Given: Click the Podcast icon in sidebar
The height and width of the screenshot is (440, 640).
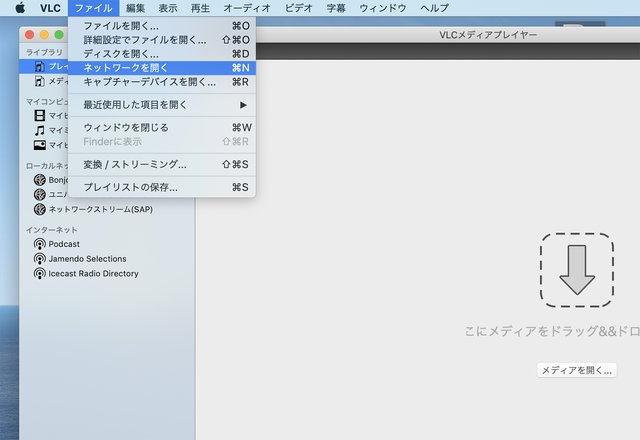Looking at the screenshot, I should (40, 243).
